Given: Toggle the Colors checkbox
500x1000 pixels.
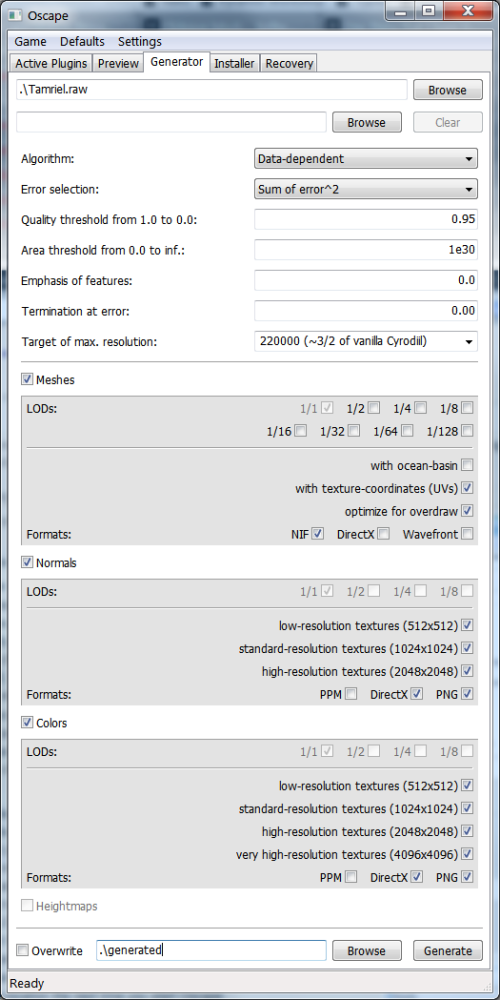Looking at the screenshot, I should [27, 723].
